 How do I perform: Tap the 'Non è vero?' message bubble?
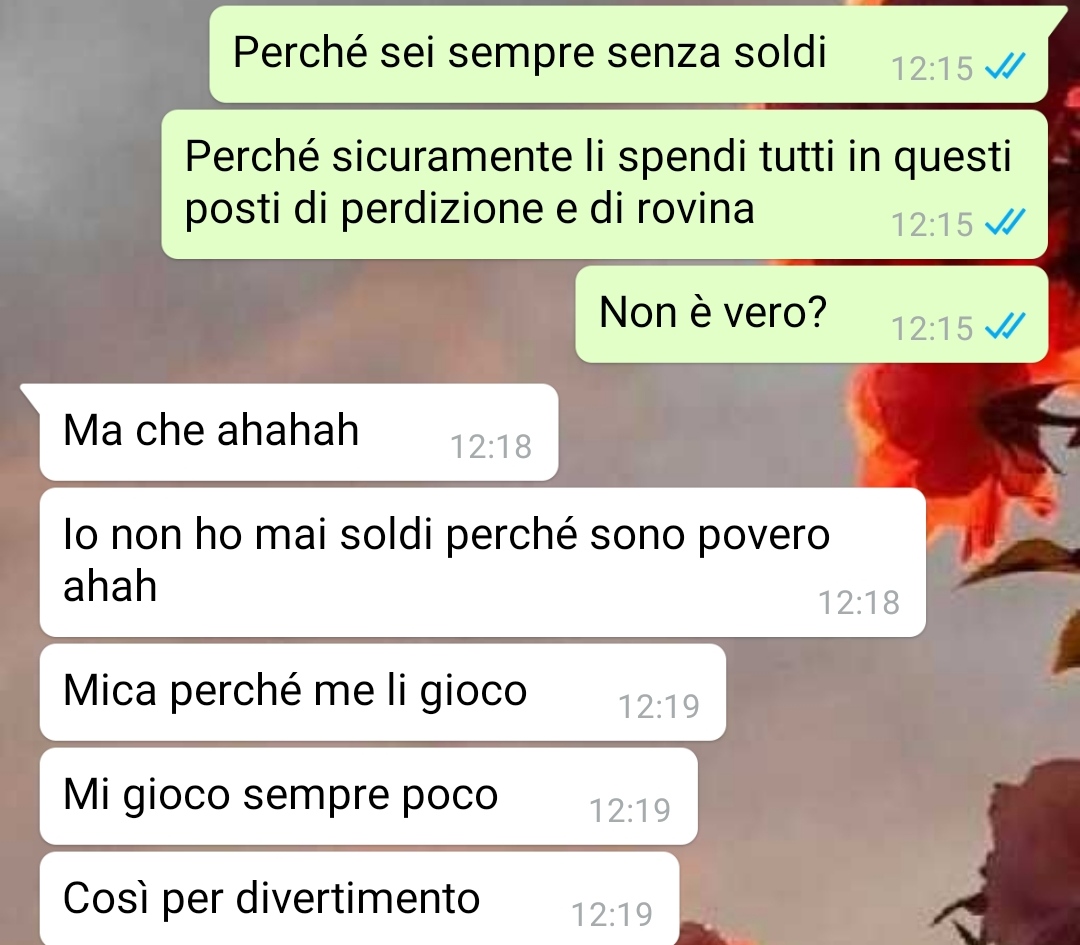811,314
